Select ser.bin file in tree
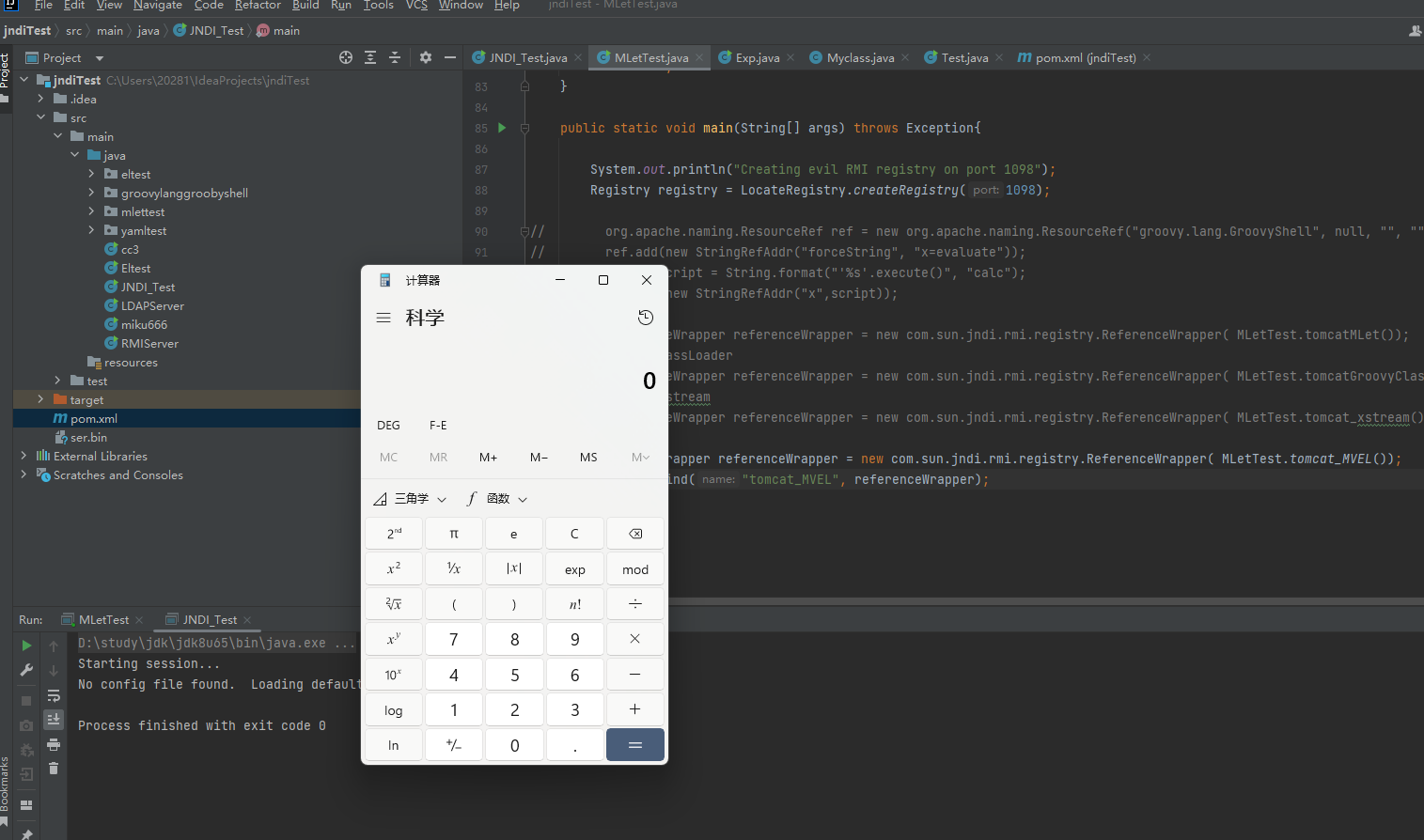1424x840 pixels. 88,437
